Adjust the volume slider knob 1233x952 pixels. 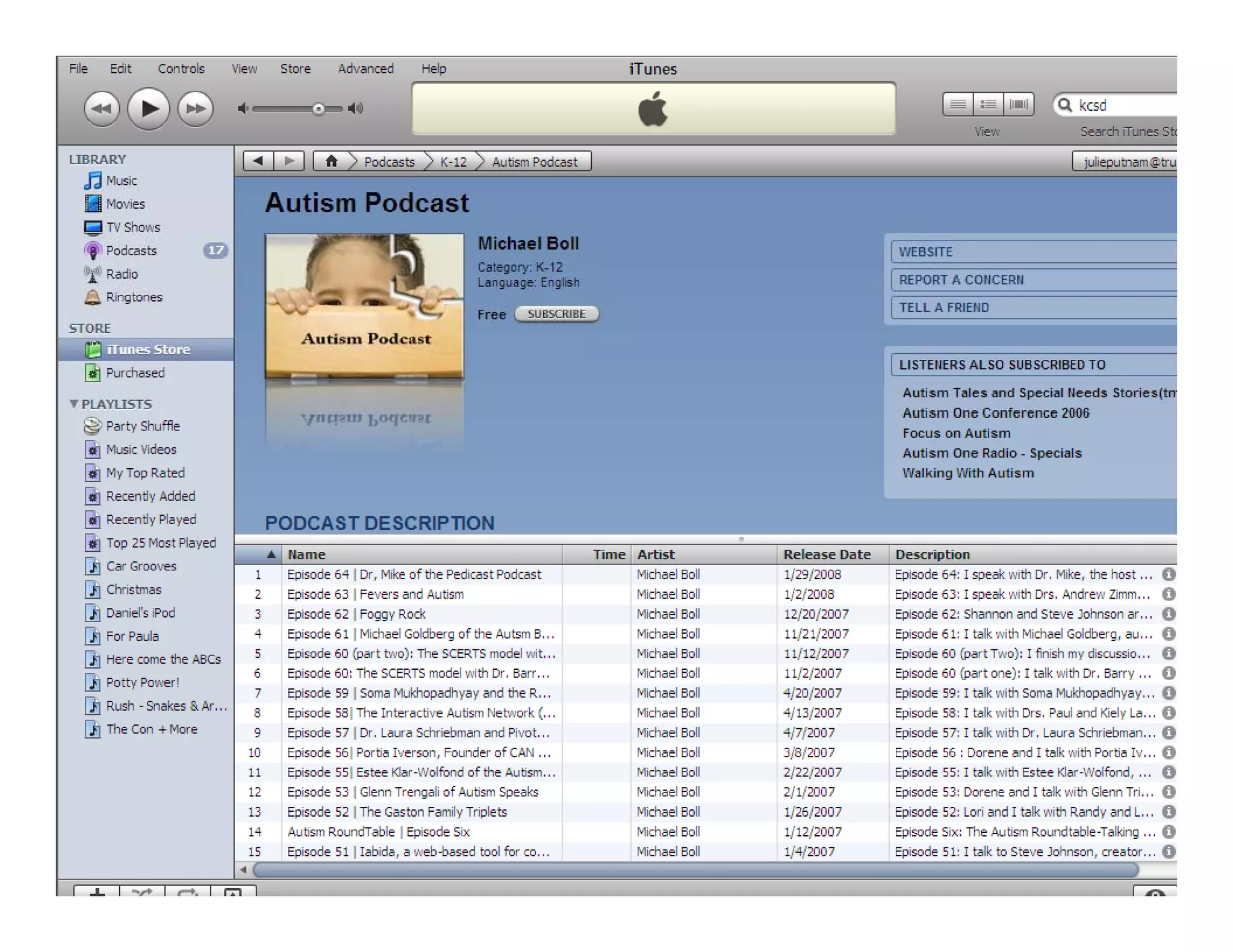coord(318,109)
